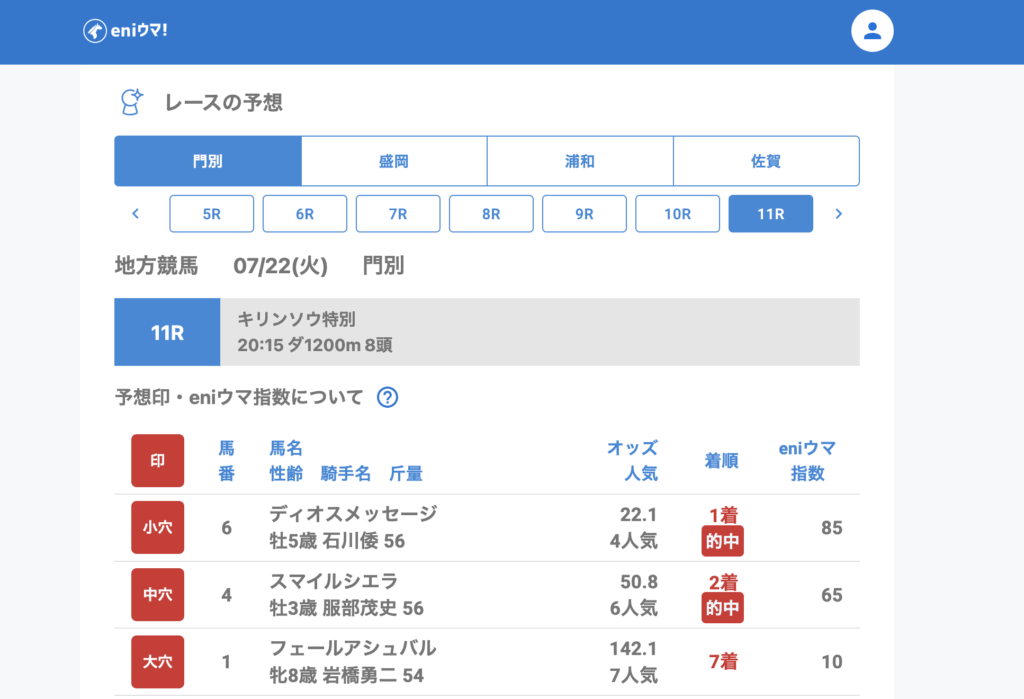This screenshot has width=1024, height=699.
Task: Show next races with right chevron
Action: [838, 214]
